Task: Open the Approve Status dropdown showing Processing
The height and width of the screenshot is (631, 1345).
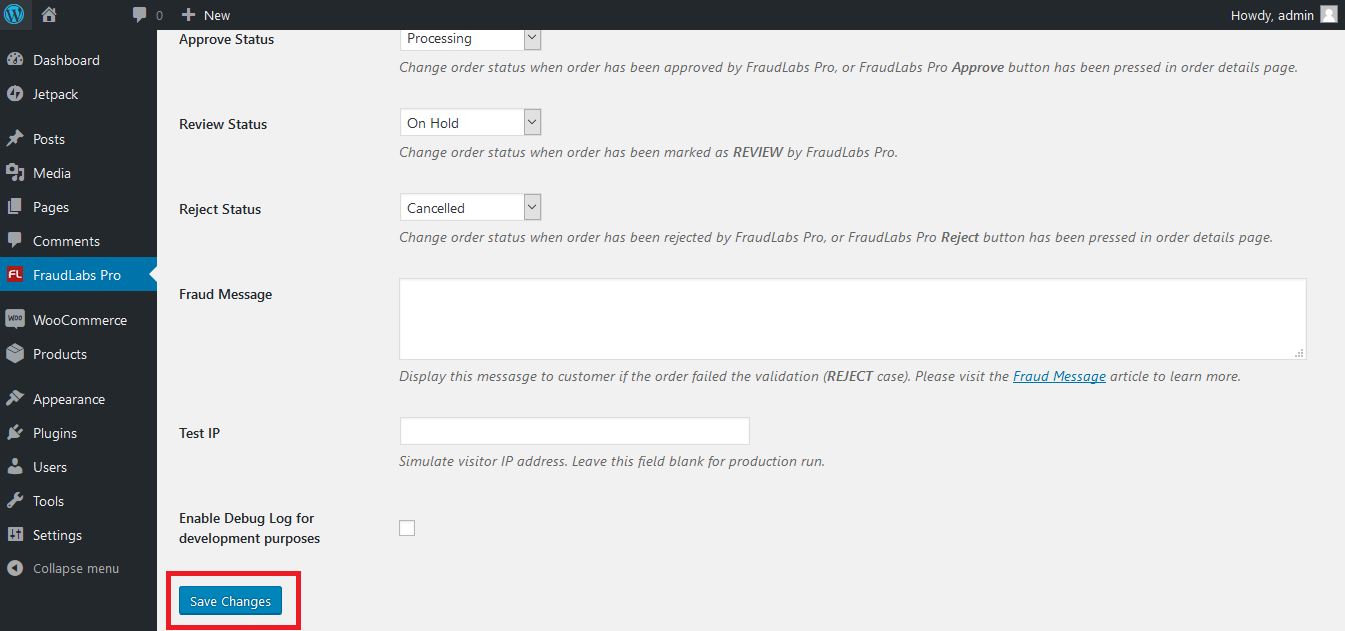Action: tap(470, 38)
